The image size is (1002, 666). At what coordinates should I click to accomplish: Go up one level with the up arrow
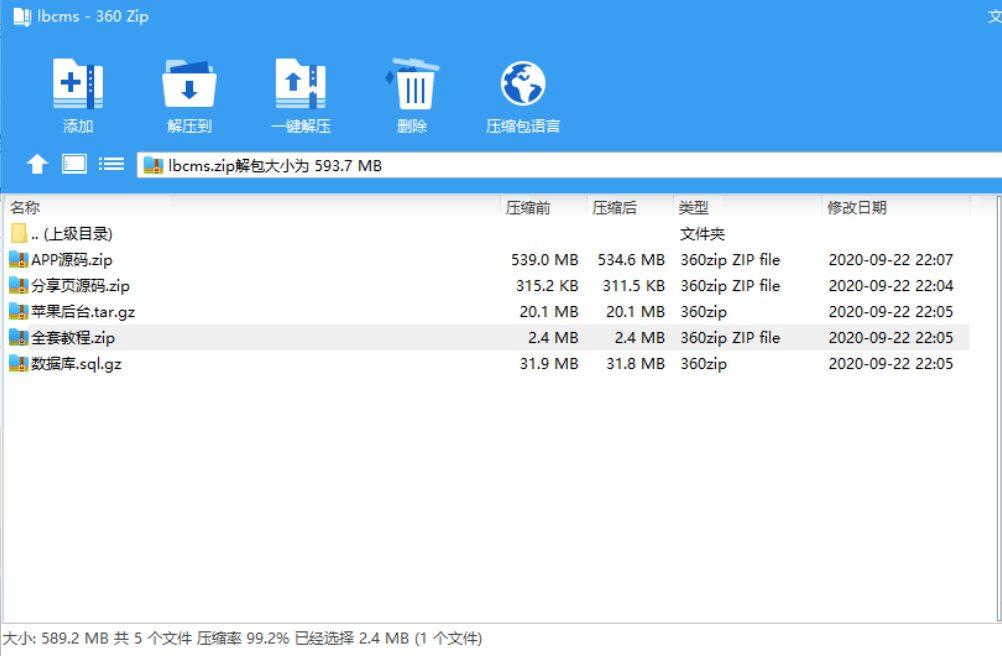[37, 164]
